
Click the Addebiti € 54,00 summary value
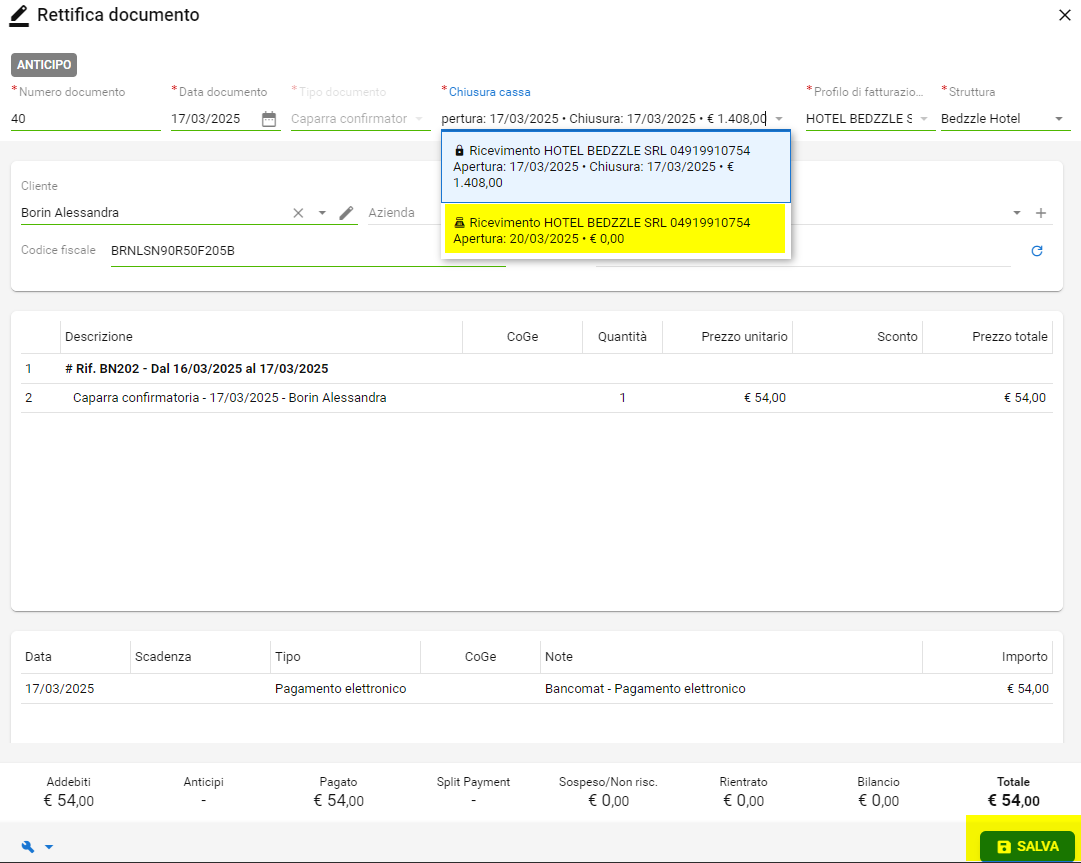tap(68, 800)
